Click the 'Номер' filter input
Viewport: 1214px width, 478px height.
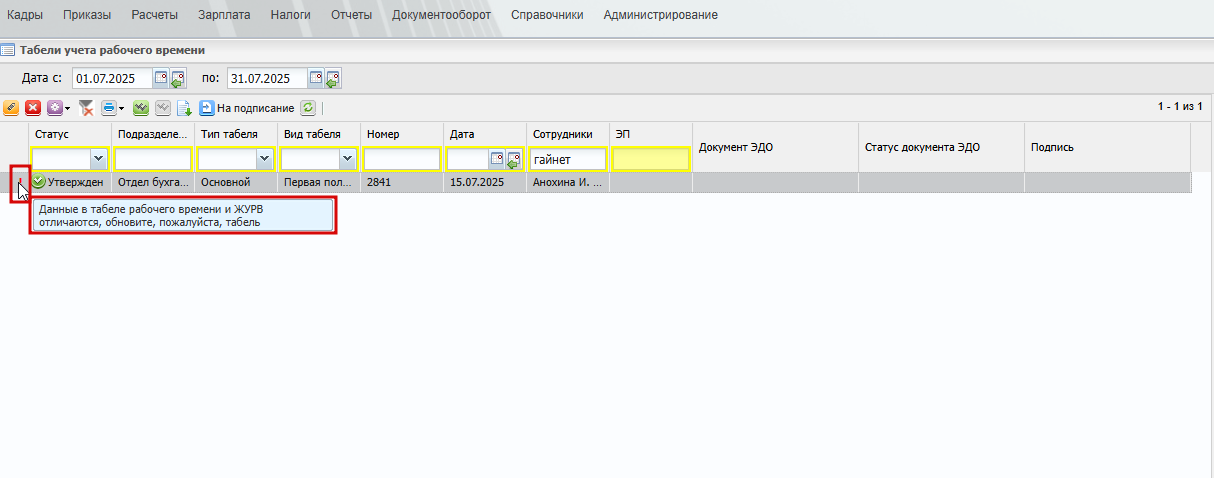pos(402,159)
